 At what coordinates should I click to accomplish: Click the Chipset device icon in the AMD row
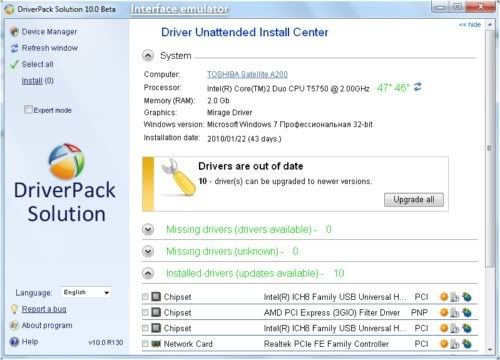[x=156, y=312]
